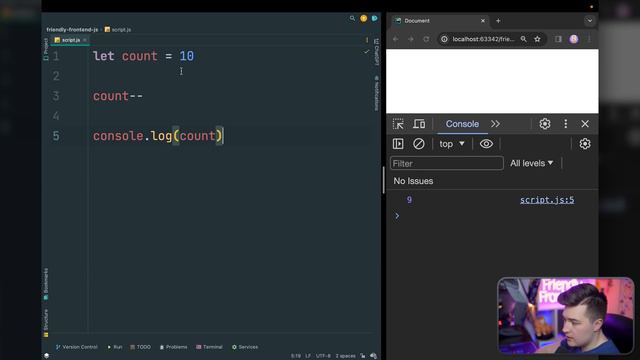The height and width of the screenshot is (360, 640).
Task: Click the cursor position indicator in status bar
Action: [x=296, y=356]
